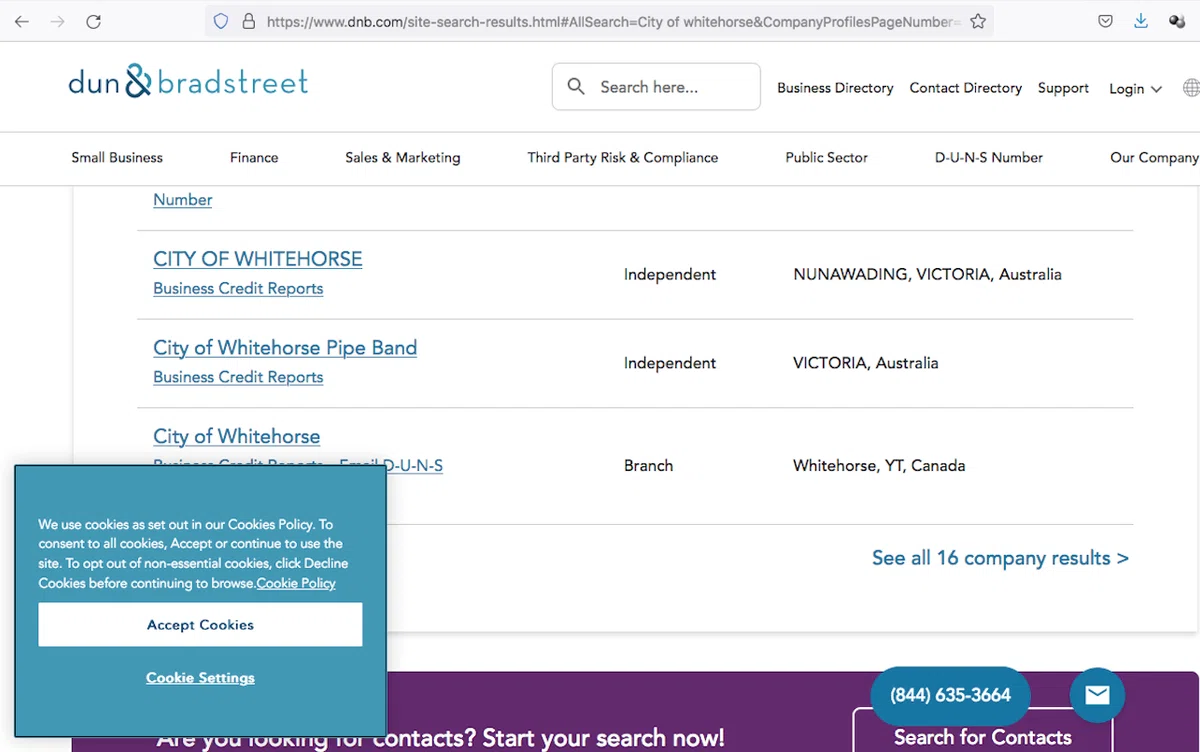Select 'Branch' type in Whitehorse Canada row
The width and height of the screenshot is (1200, 752).
(x=648, y=466)
